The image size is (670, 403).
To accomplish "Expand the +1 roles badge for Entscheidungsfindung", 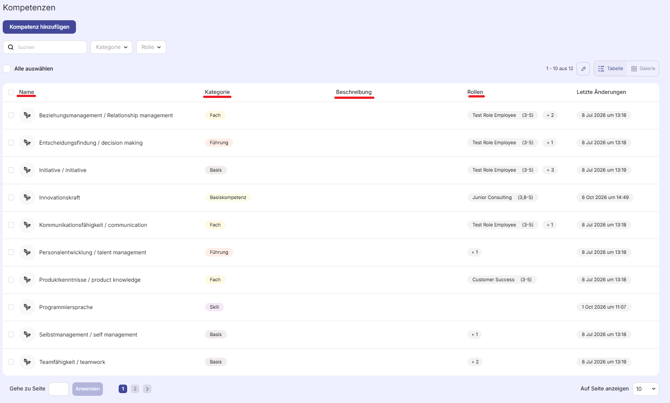I will (x=550, y=142).
